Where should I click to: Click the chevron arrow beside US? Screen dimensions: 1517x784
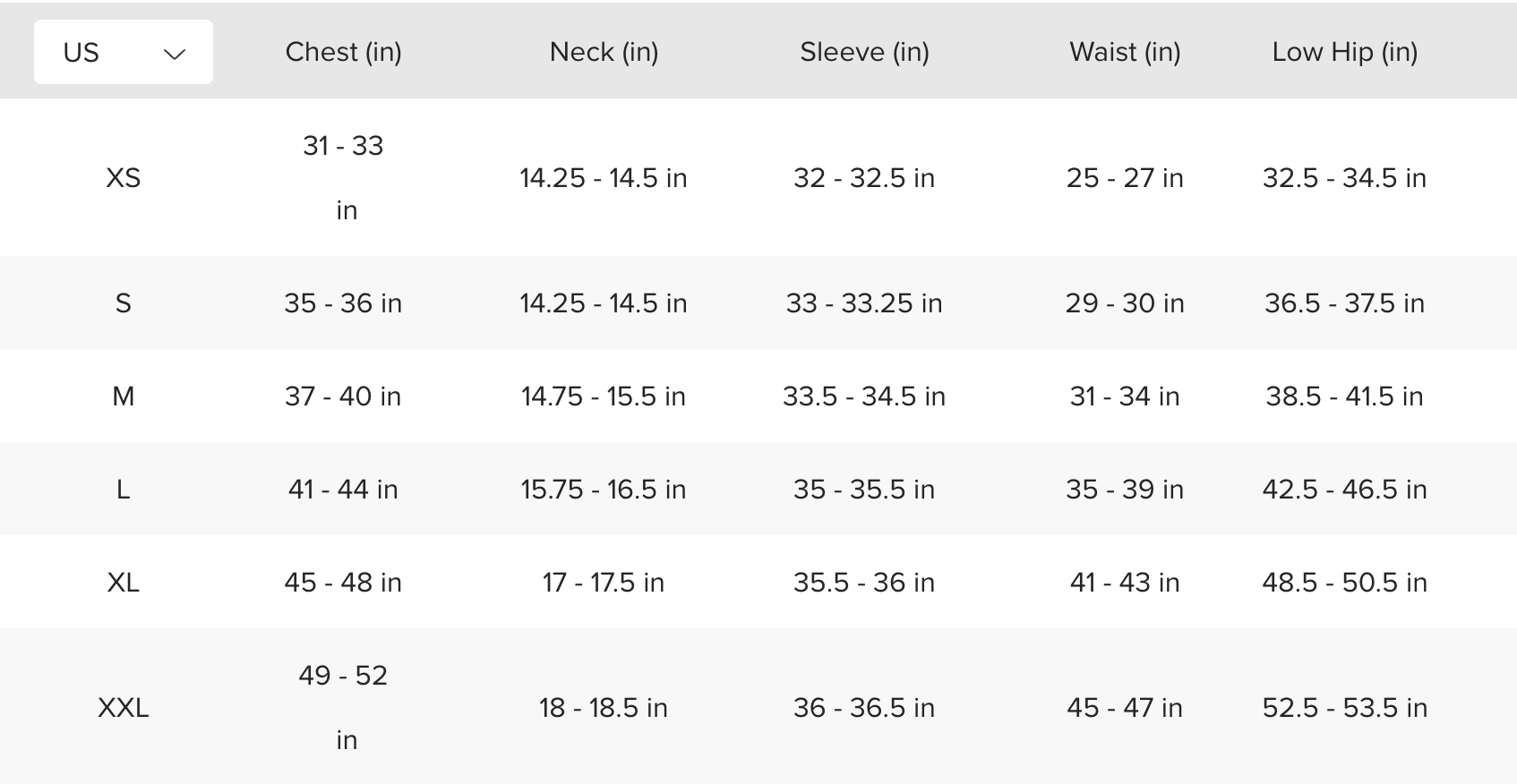coord(175,54)
